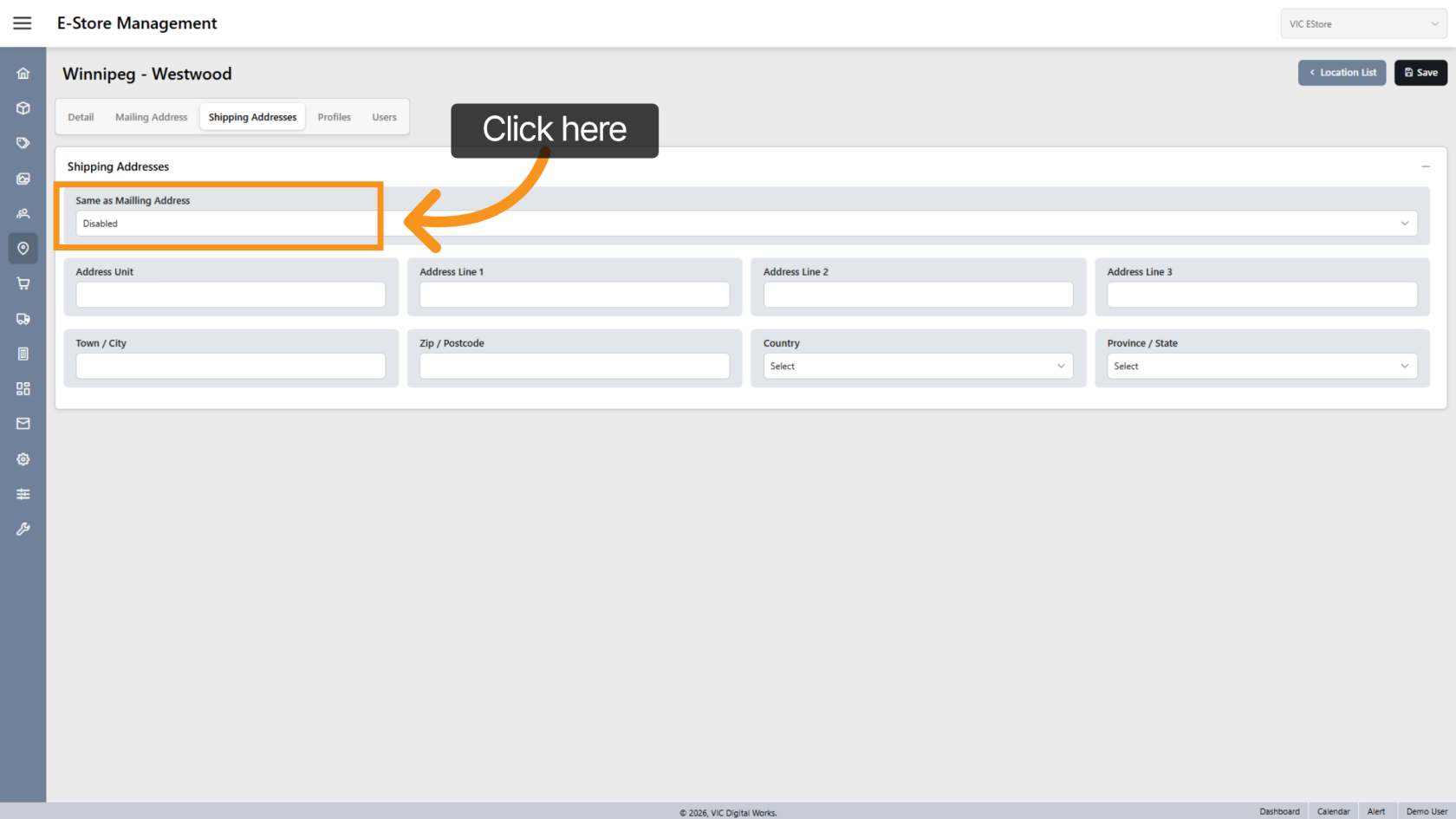Click the price tag icon in sidebar
This screenshot has width=1456, height=819.
tap(23, 143)
